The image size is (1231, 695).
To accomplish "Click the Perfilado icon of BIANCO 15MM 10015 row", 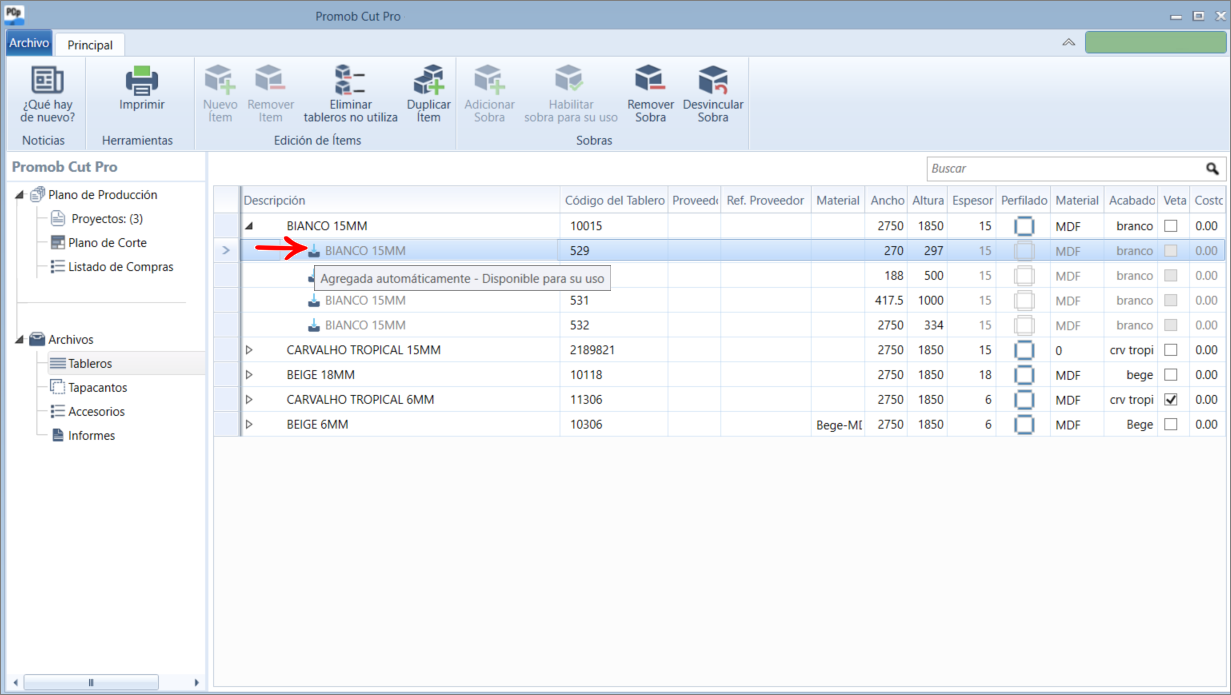I will [x=1024, y=226].
